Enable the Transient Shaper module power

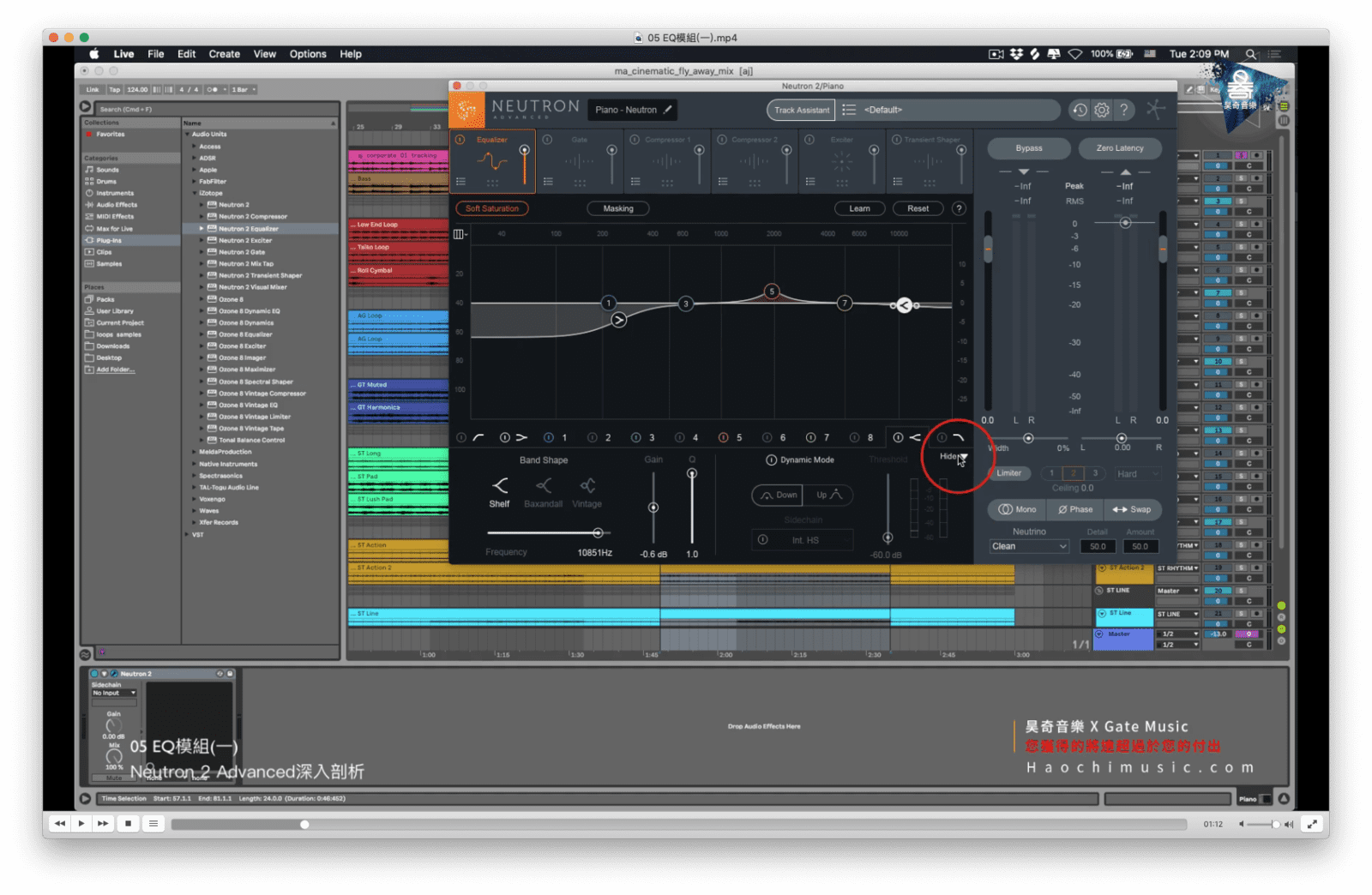click(x=896, y=140)
